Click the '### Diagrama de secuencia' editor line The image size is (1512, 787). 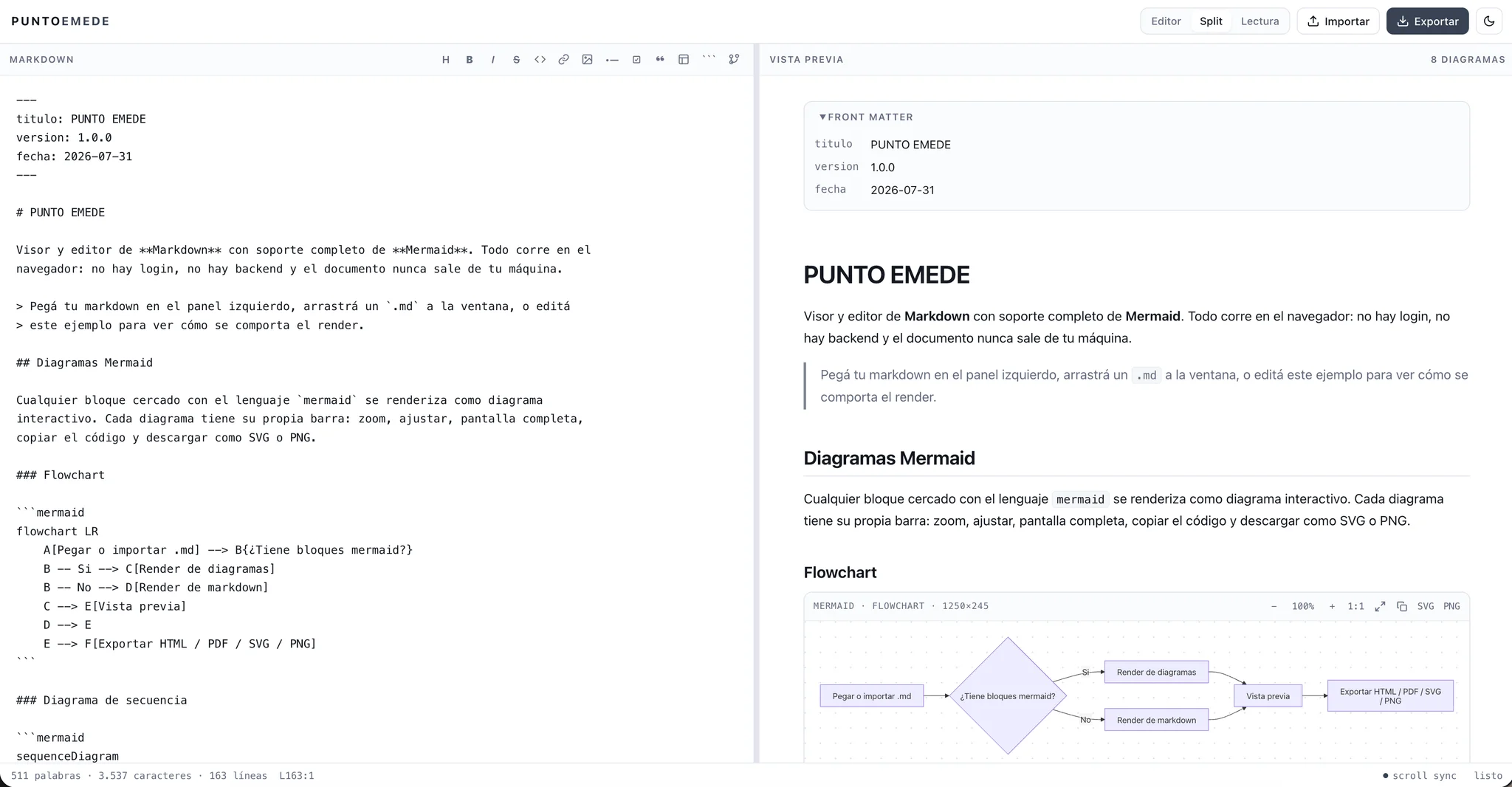tap(101, 701)
